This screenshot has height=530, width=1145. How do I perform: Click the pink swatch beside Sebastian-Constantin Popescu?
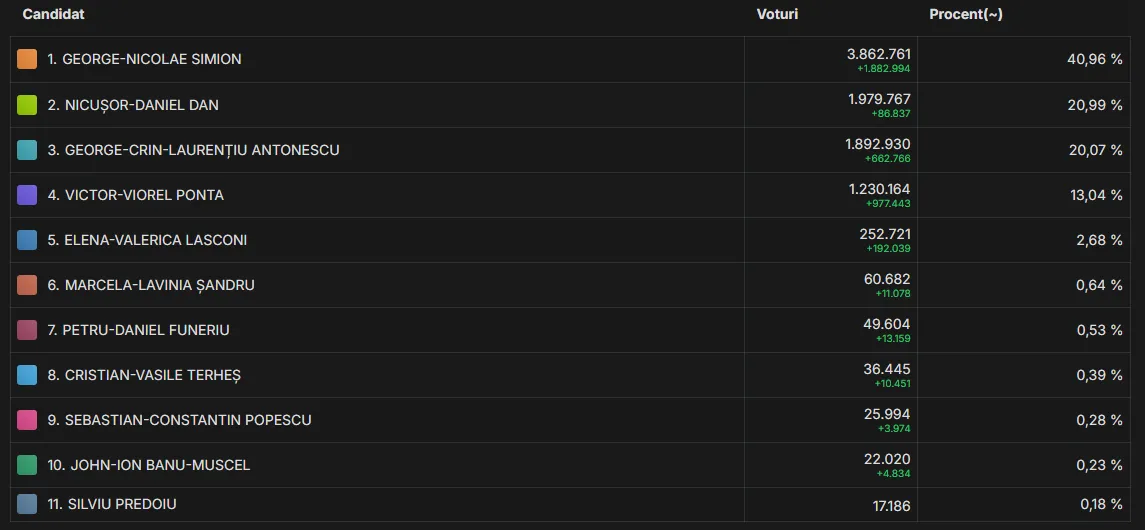click(x=27, y=420)
